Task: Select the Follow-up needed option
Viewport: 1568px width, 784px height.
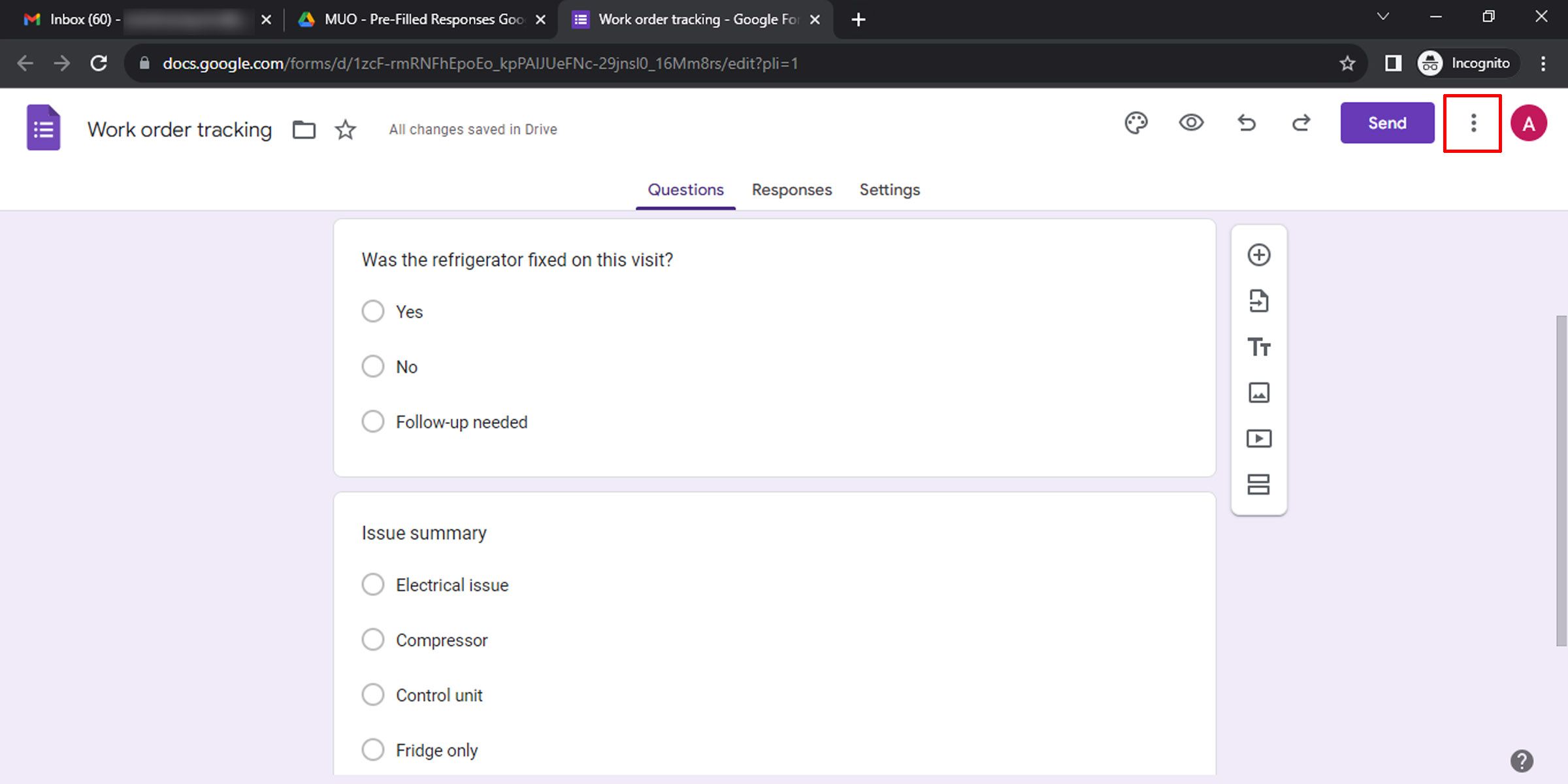Action: 373,421
